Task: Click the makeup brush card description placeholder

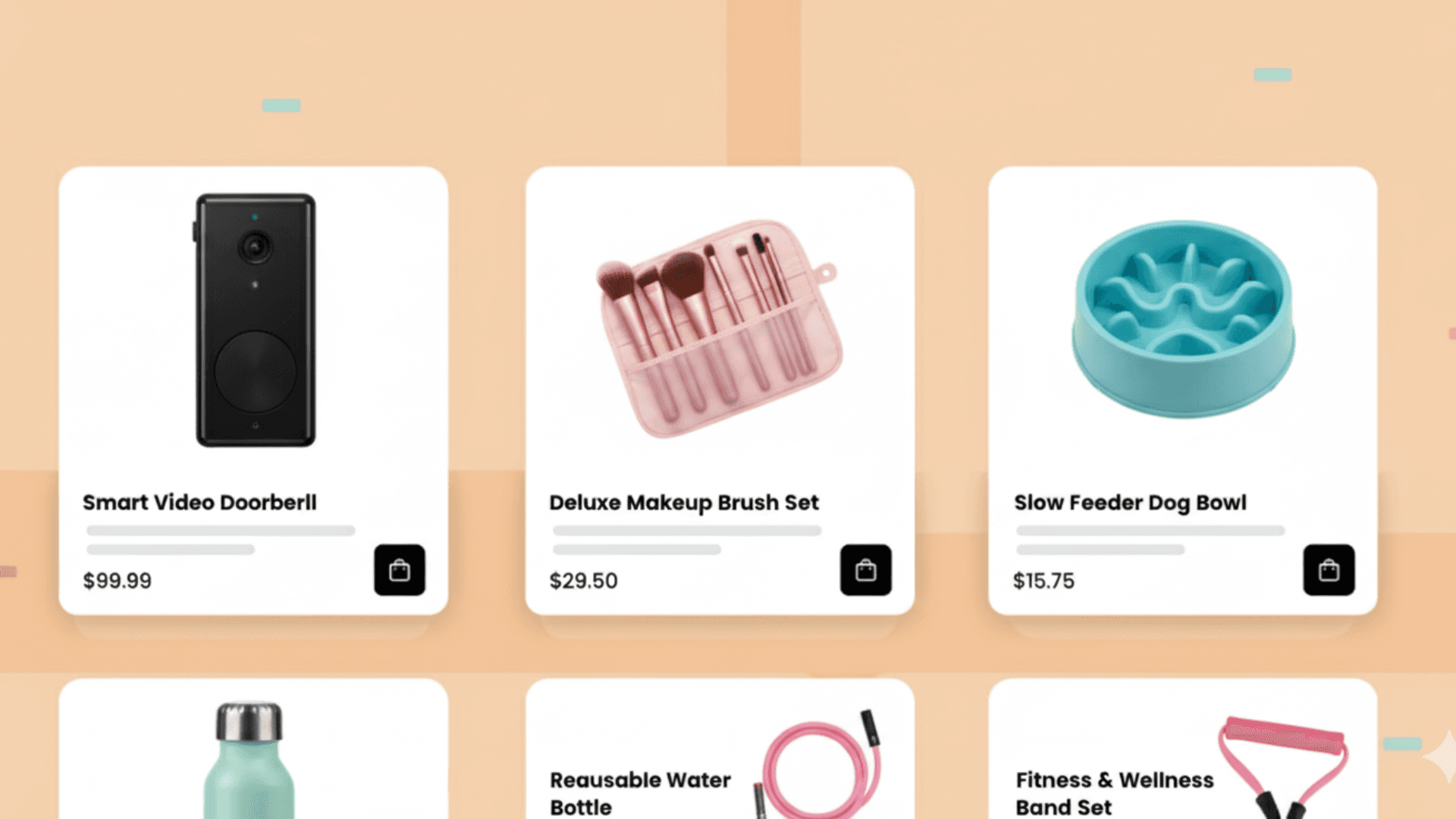Action: pos(686,540)
